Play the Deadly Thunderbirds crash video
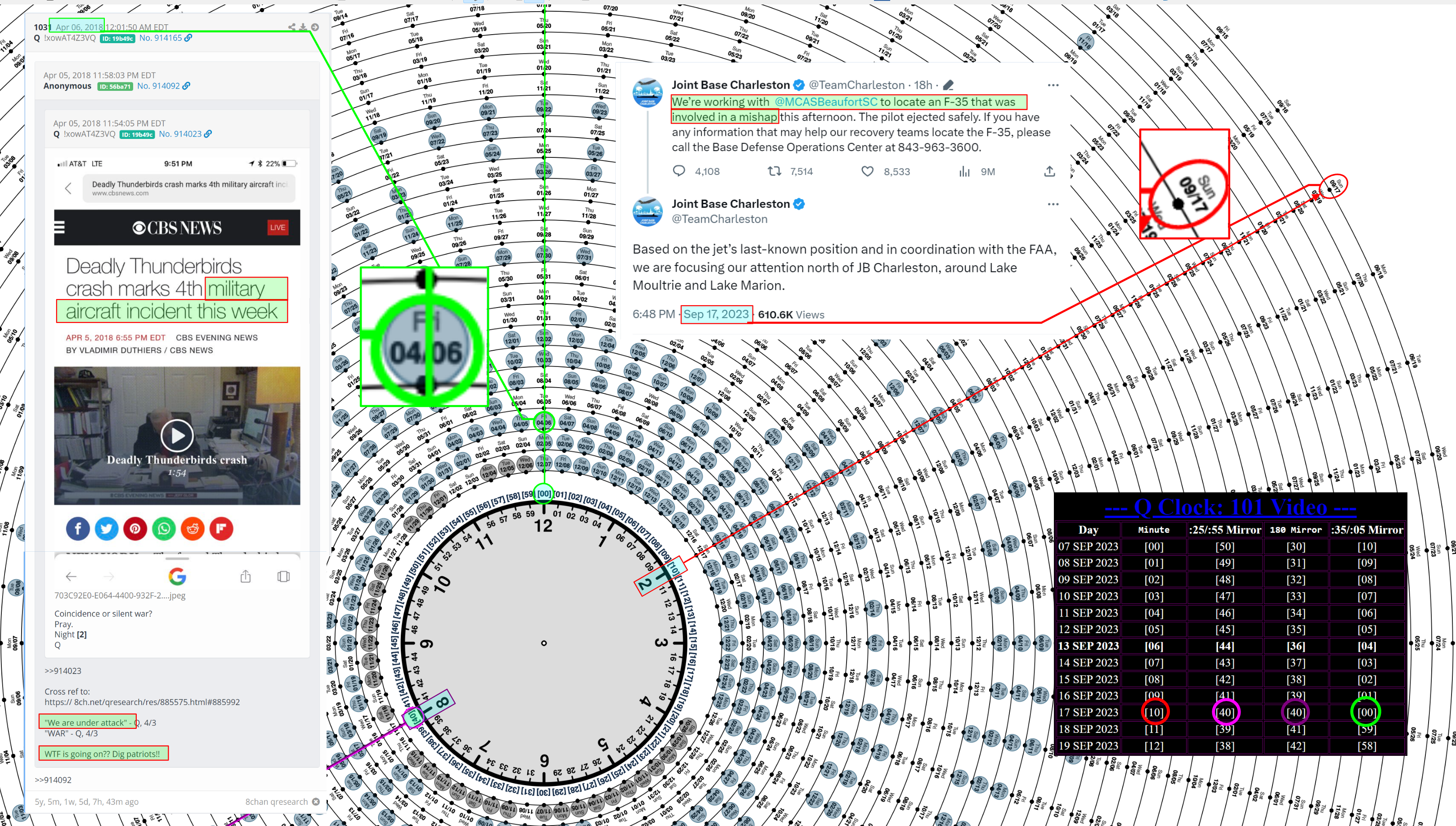The image size is (1456, 826). point(177,435)
